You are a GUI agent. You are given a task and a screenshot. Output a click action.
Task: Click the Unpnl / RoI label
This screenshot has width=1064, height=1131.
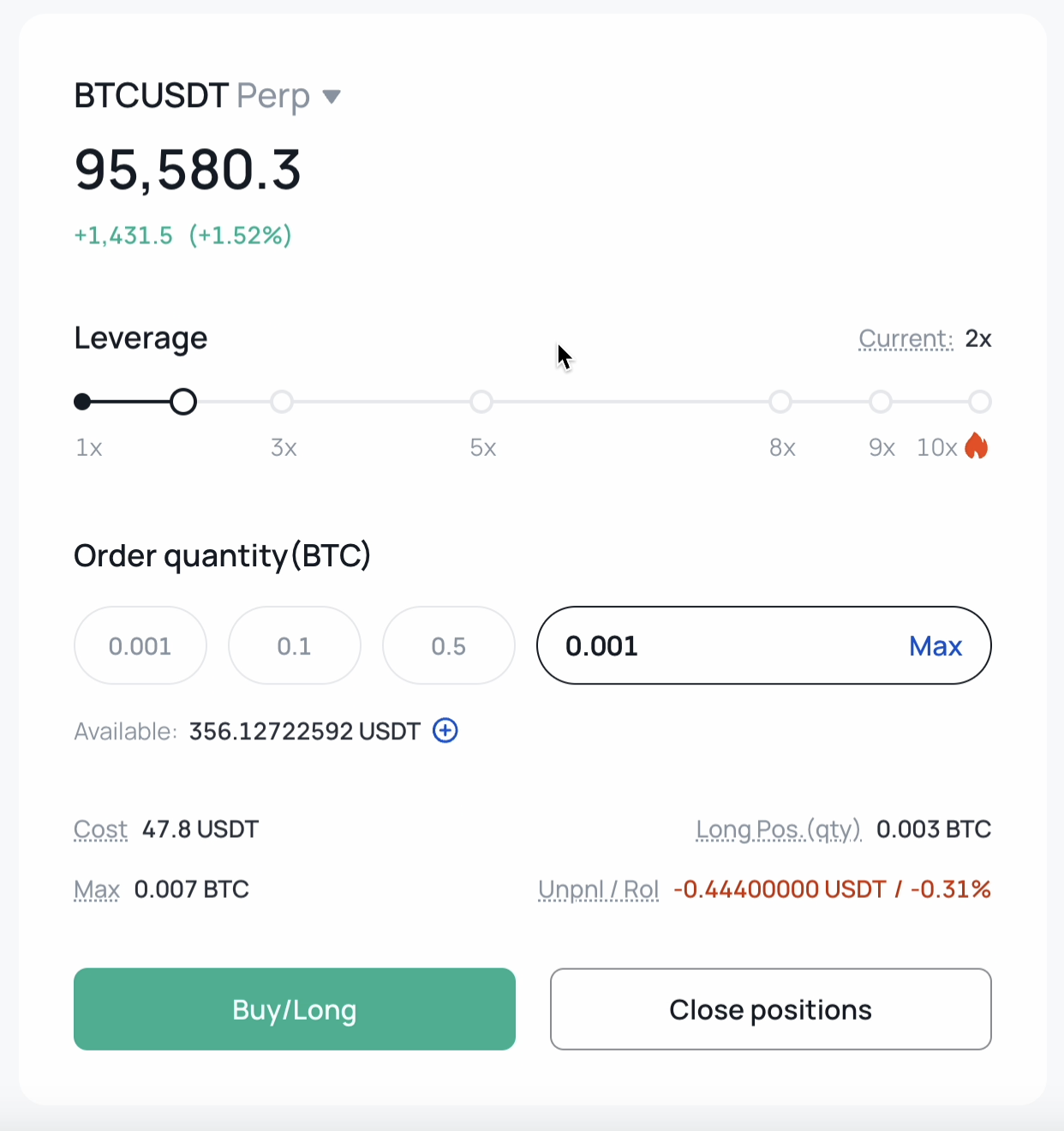[x=599, y=889]
